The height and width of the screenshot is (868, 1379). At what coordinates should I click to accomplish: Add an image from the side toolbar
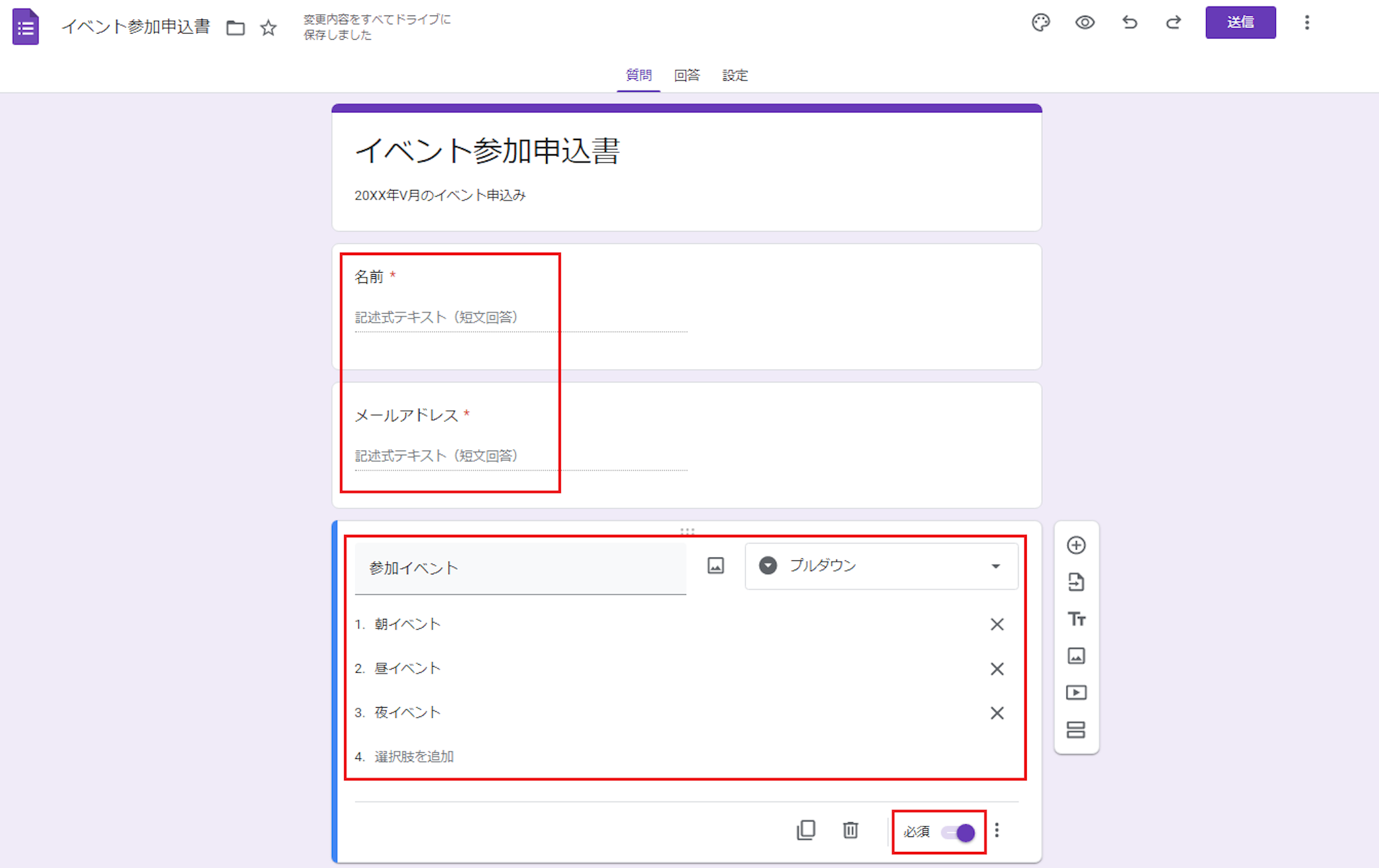coord(1076,656)
